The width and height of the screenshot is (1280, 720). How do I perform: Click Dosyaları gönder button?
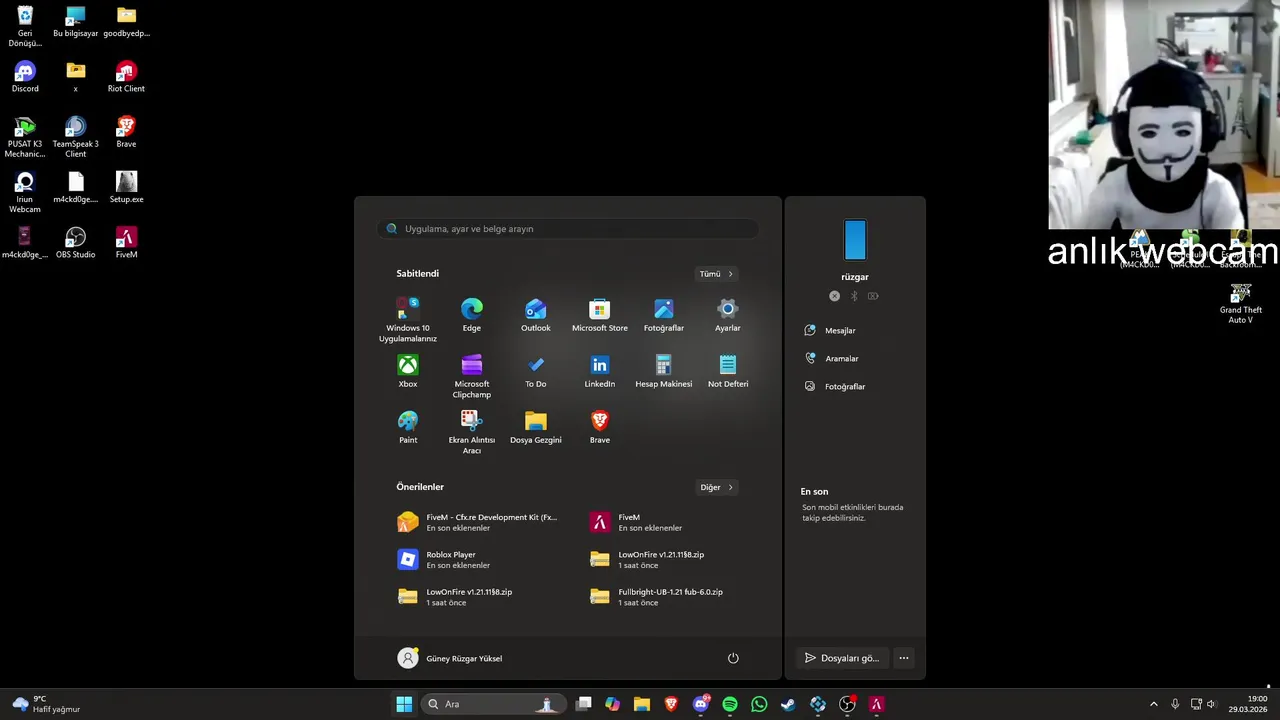[842, 658]
